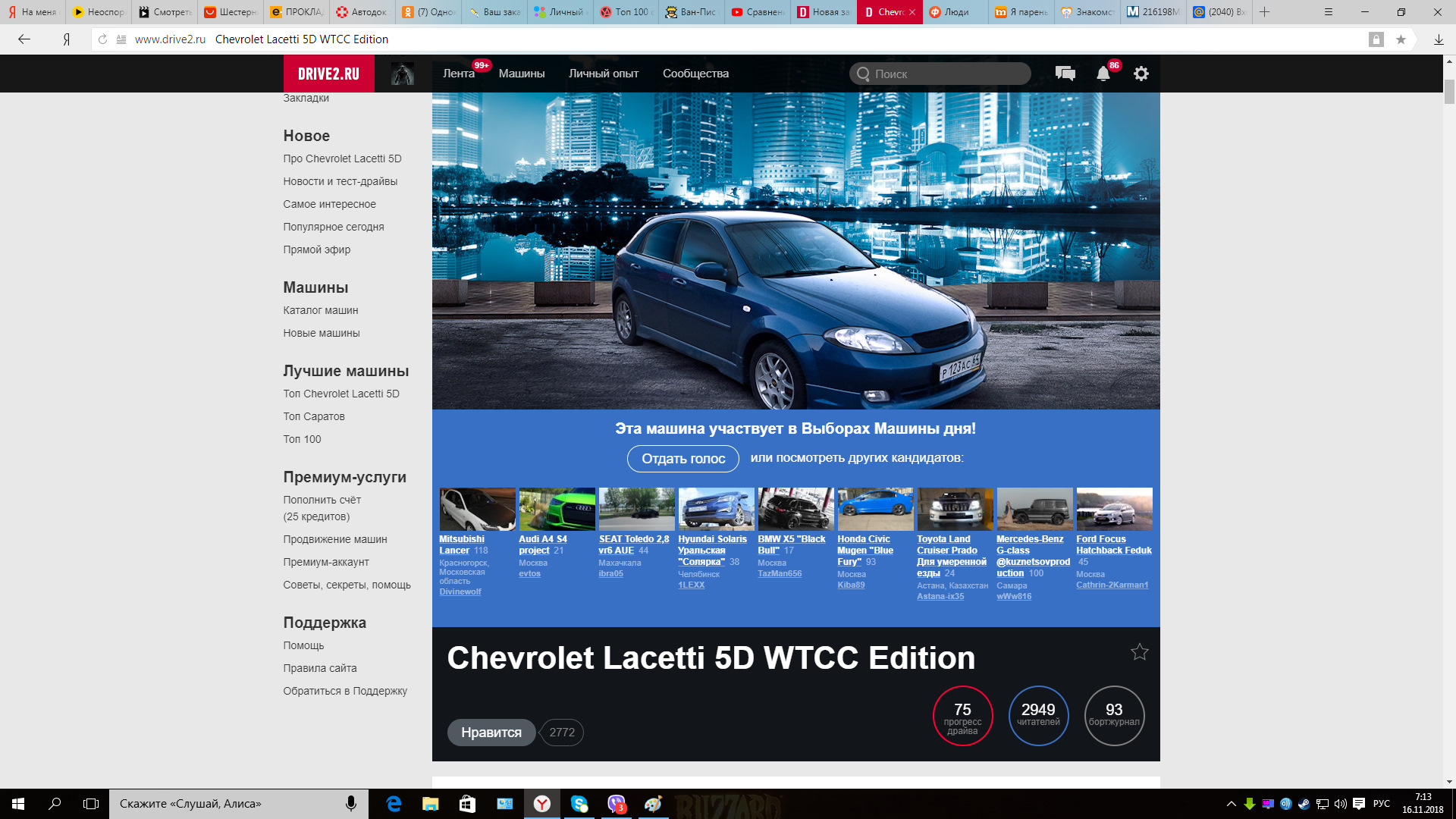This screenshot has height=819, width=1456.
Task: Bookmark car with the star icon
Action: tap(1139, 652)
